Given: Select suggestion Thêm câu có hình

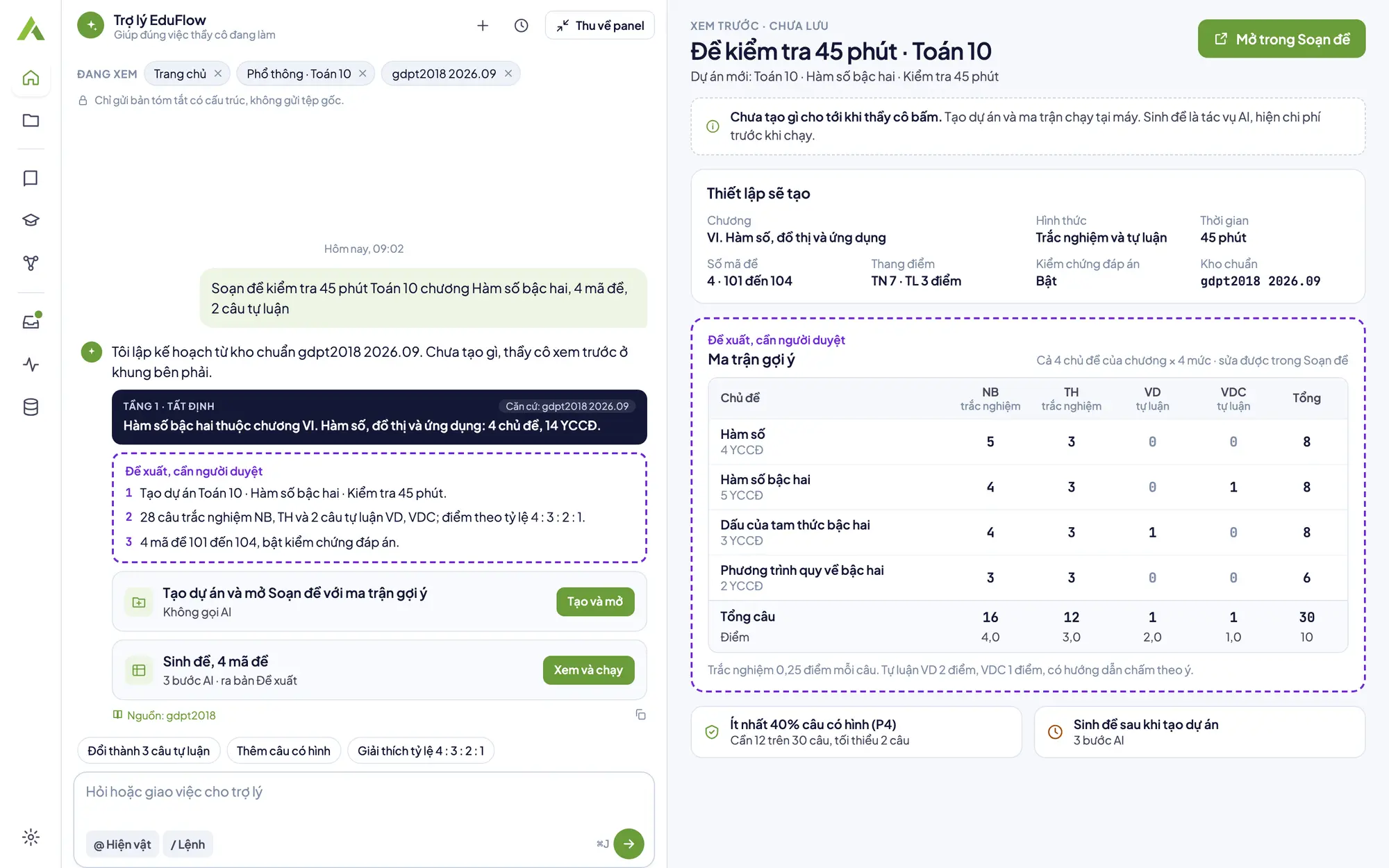Looking at the screenshot, I should (283, 751).
